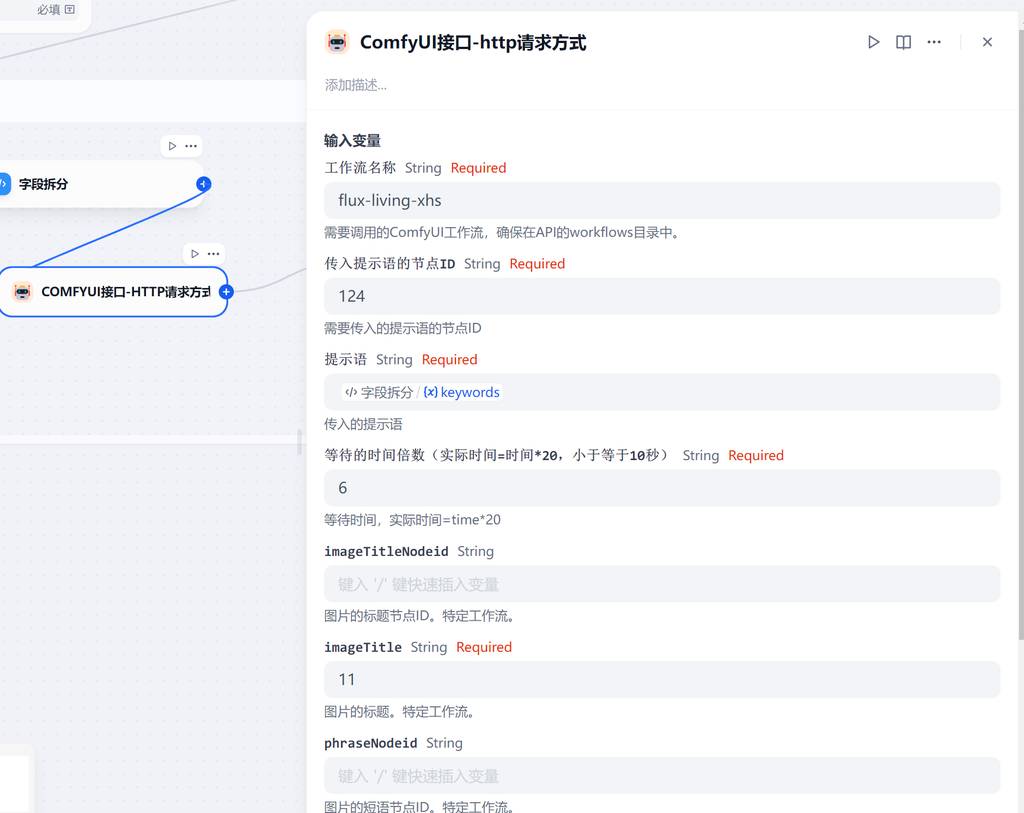This screenshot has width=1024, height=813.
Task: Run the ComfyUI node from panel header
Action: (x=873, y=42)
